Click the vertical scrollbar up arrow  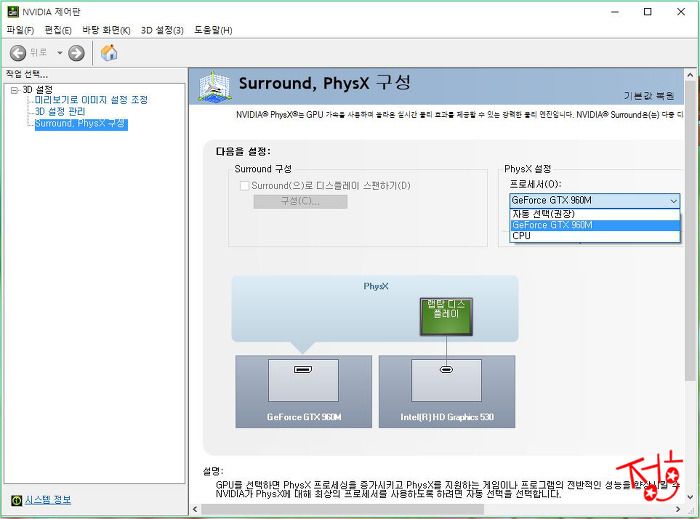coord(690,75)
